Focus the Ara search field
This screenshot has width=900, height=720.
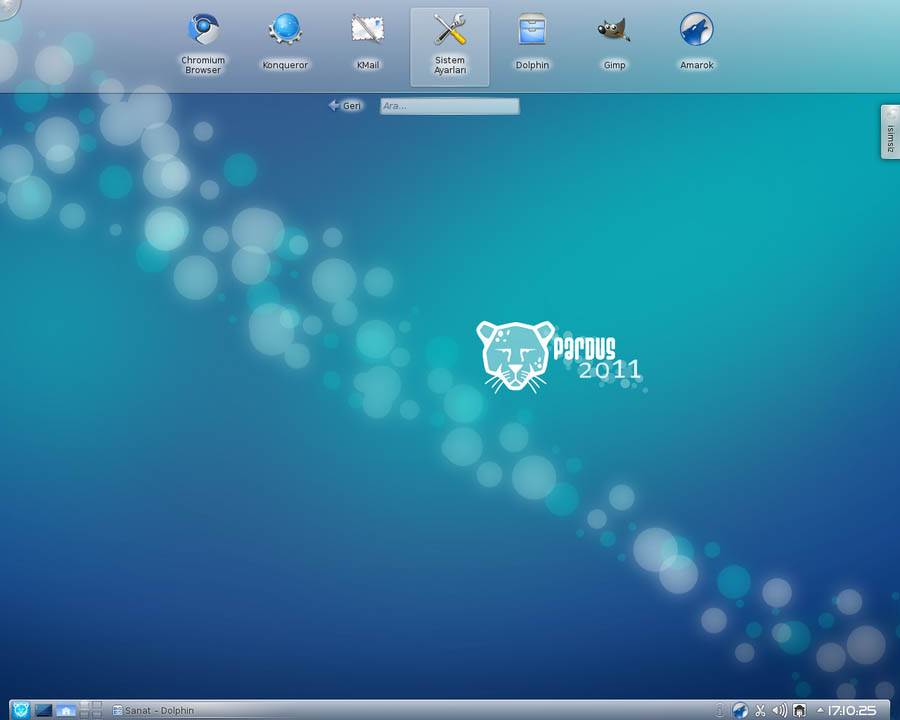pos(449,106)
